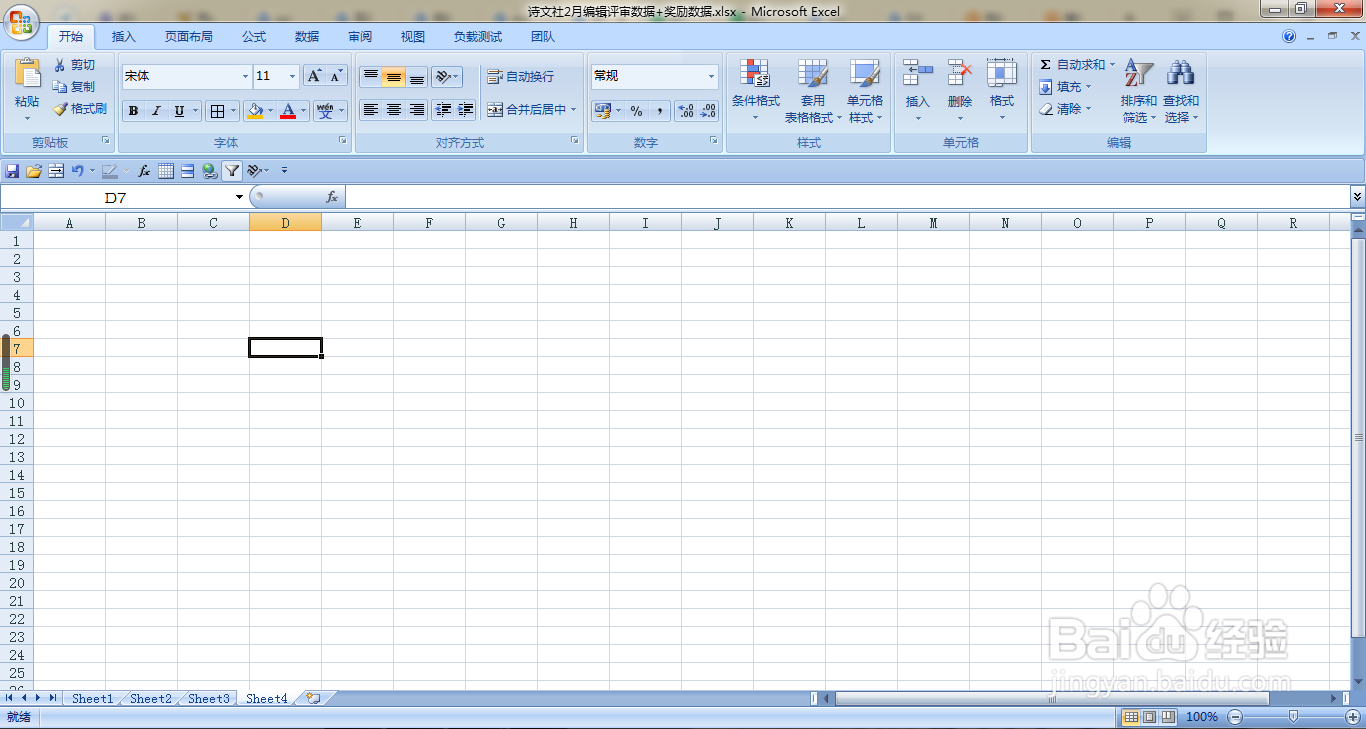Click the Office button logo
The height and width of the screenshot is (729, 1366).
point(22,22)
